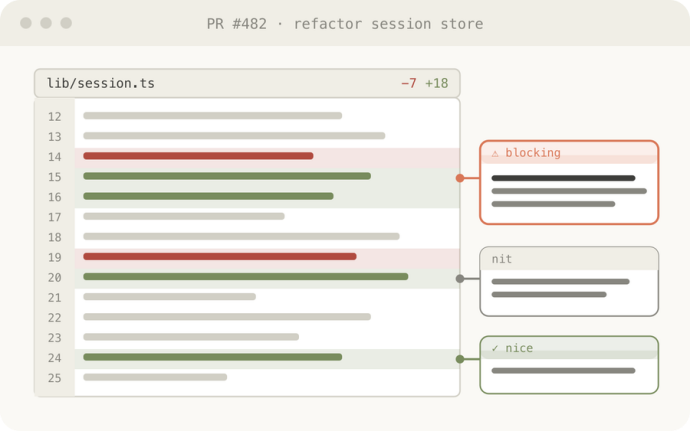Click the first gray window control dot
690x432 pixels.
pos(26,23)
